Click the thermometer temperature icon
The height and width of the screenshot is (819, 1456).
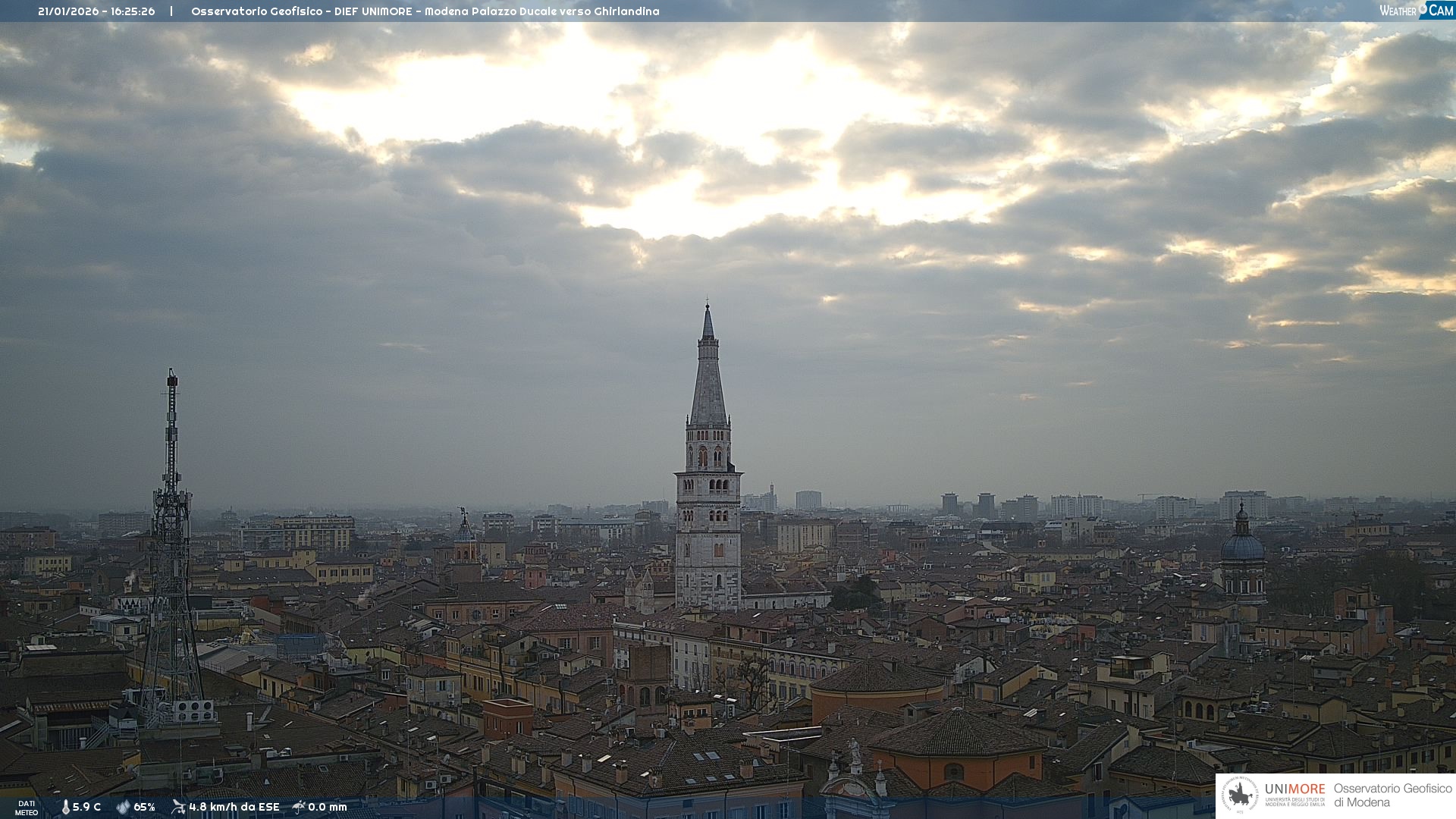(65, 808)
